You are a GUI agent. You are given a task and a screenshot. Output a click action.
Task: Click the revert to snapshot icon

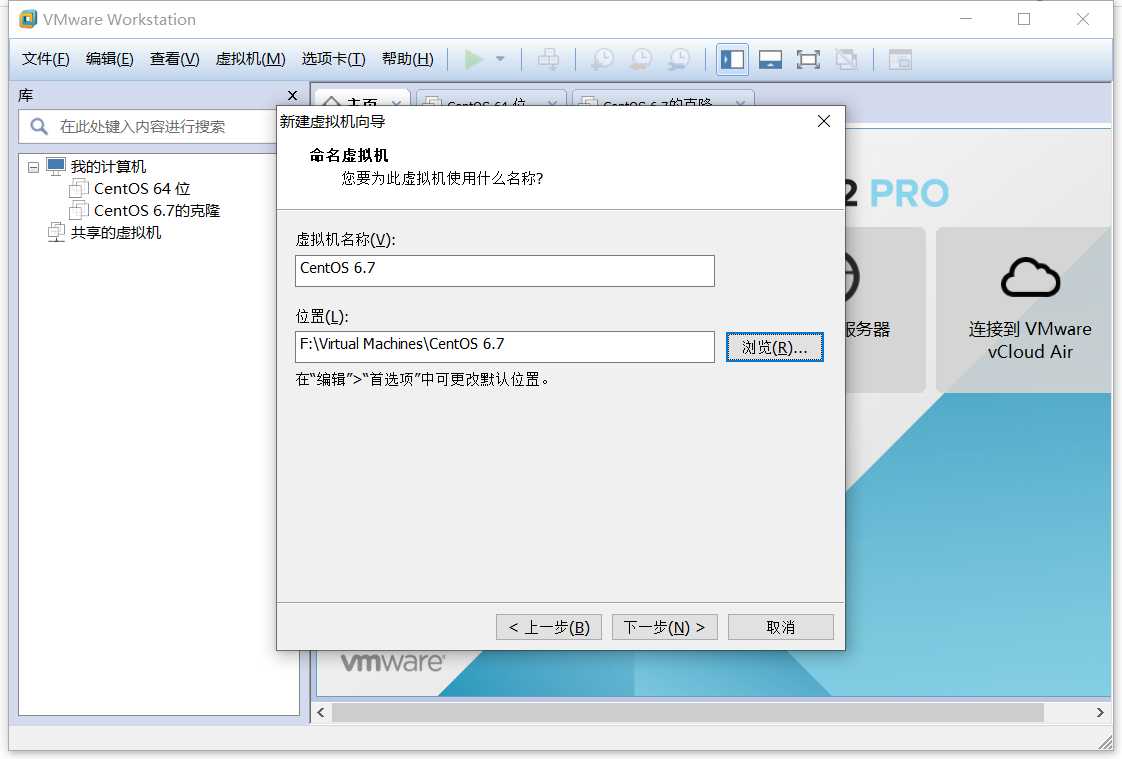tap(641, 59)
